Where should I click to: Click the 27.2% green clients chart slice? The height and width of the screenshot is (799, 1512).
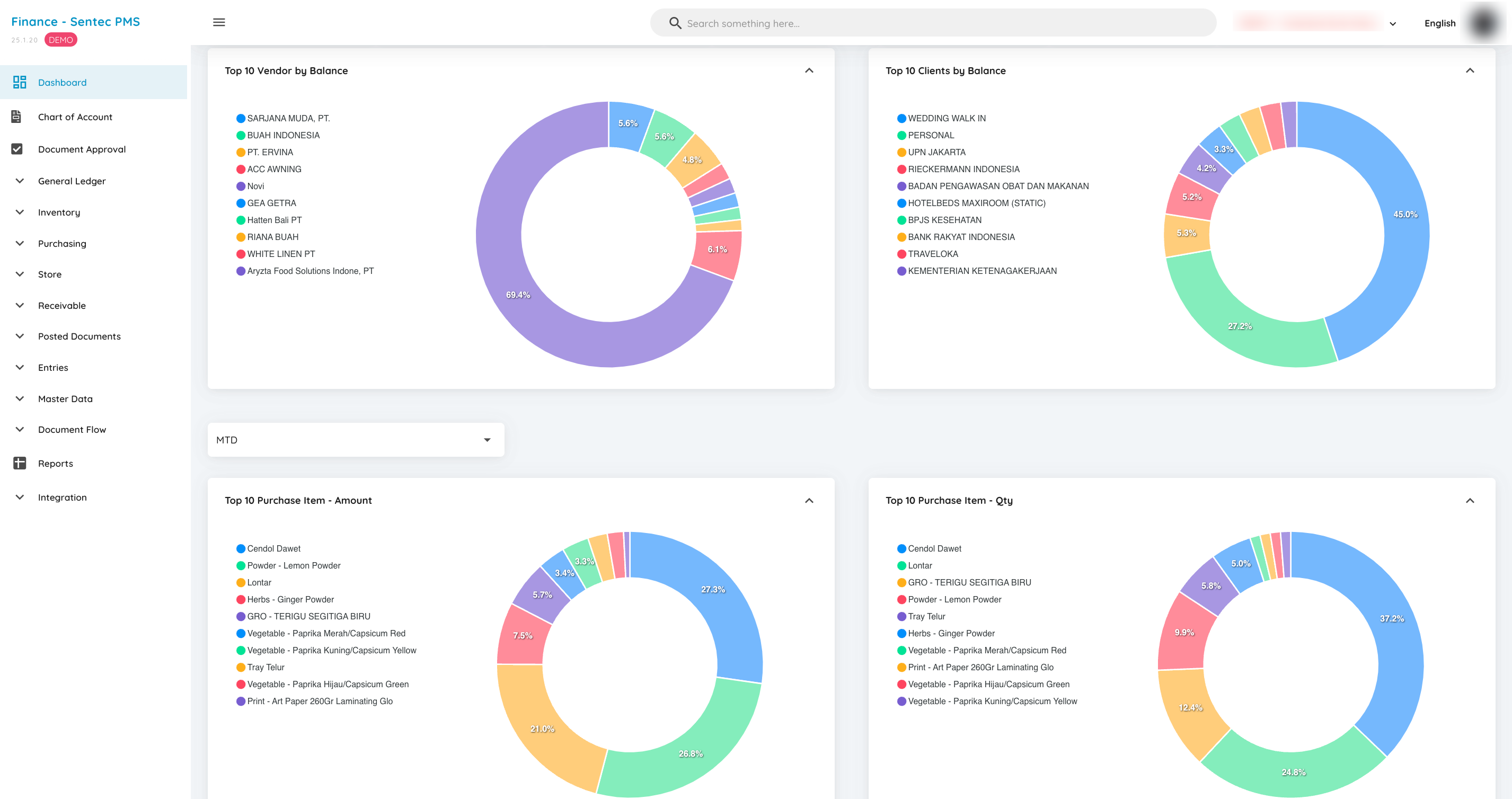[x=1240, y=326]
